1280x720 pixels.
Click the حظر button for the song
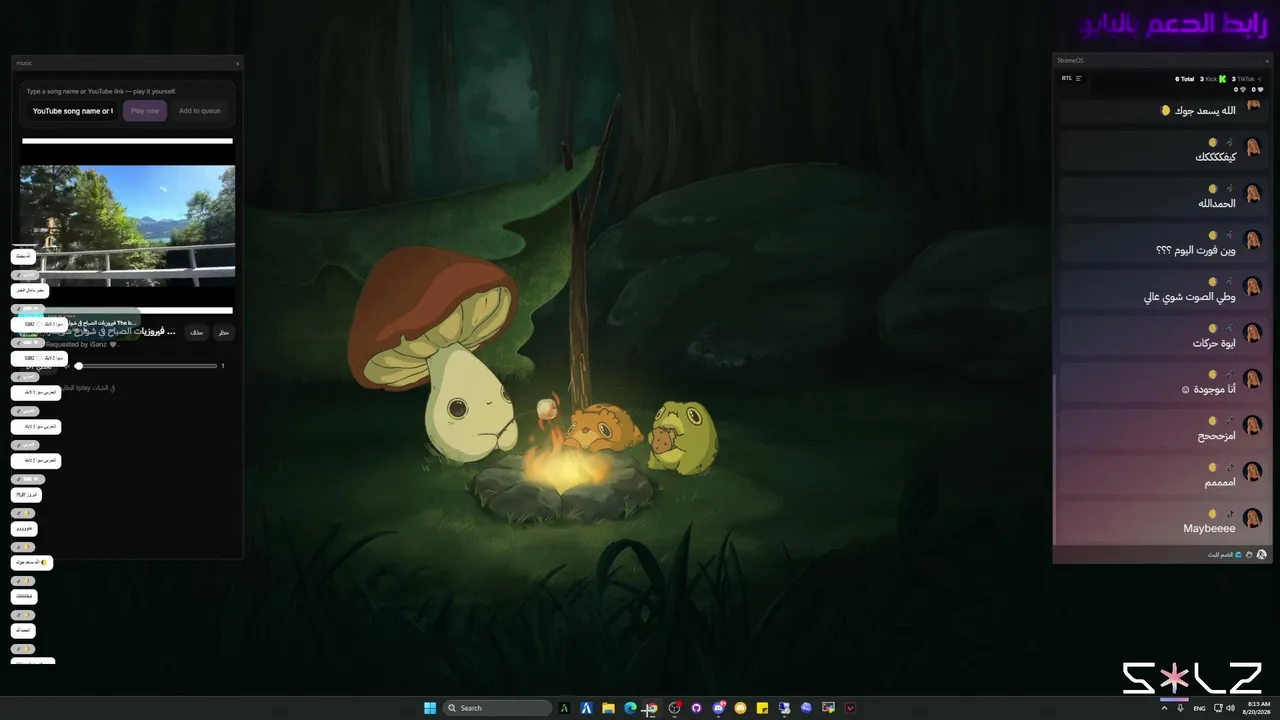(224, 331)
